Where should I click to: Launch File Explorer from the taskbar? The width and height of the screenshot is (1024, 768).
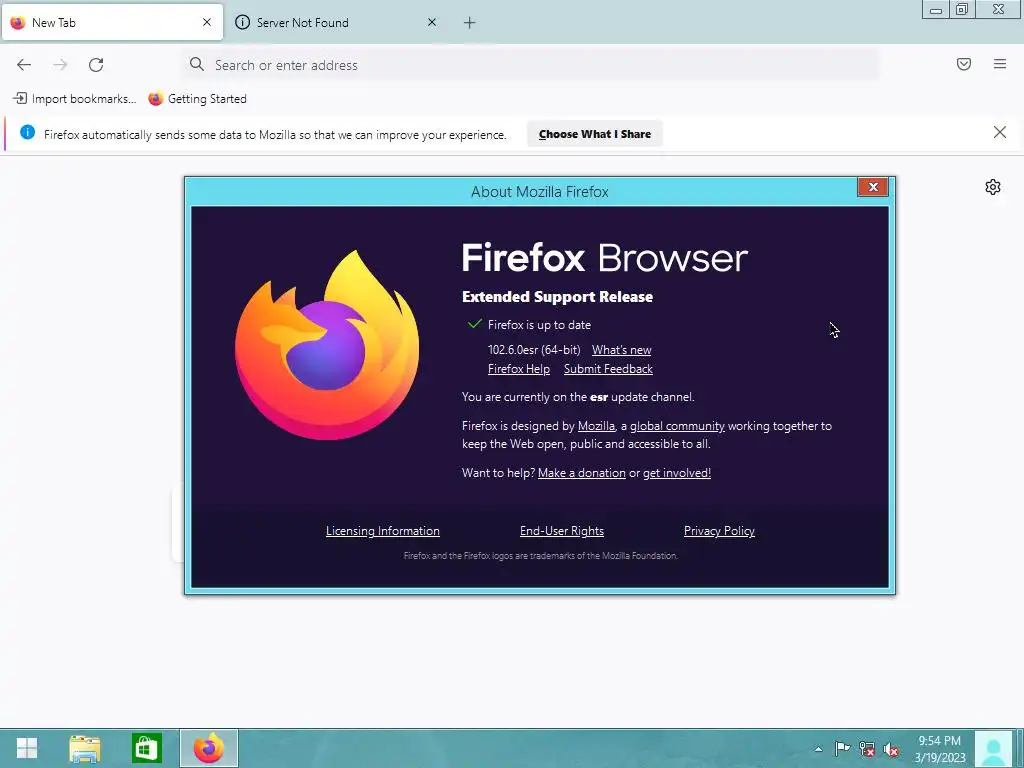click(x=85, y=748)
